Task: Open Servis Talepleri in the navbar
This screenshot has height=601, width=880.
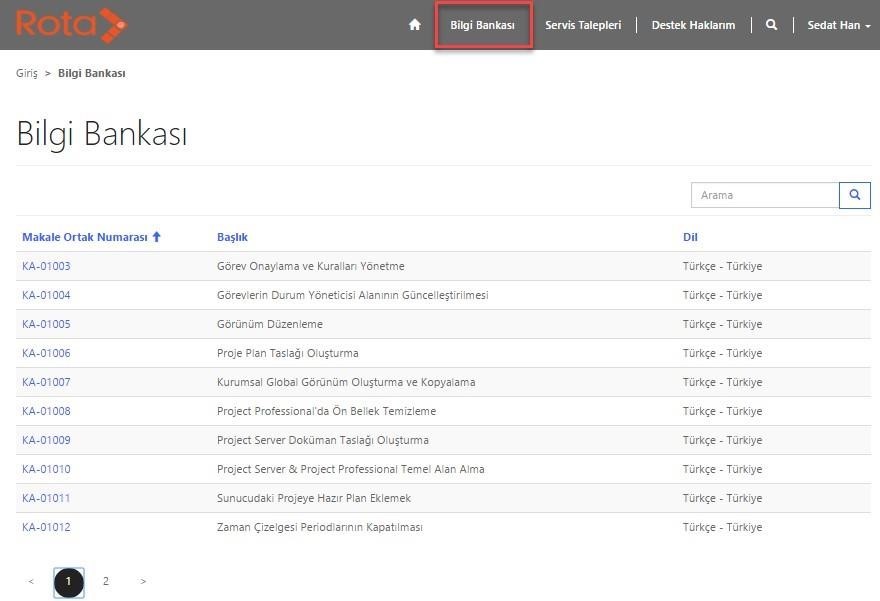Action: click(583, 25)
